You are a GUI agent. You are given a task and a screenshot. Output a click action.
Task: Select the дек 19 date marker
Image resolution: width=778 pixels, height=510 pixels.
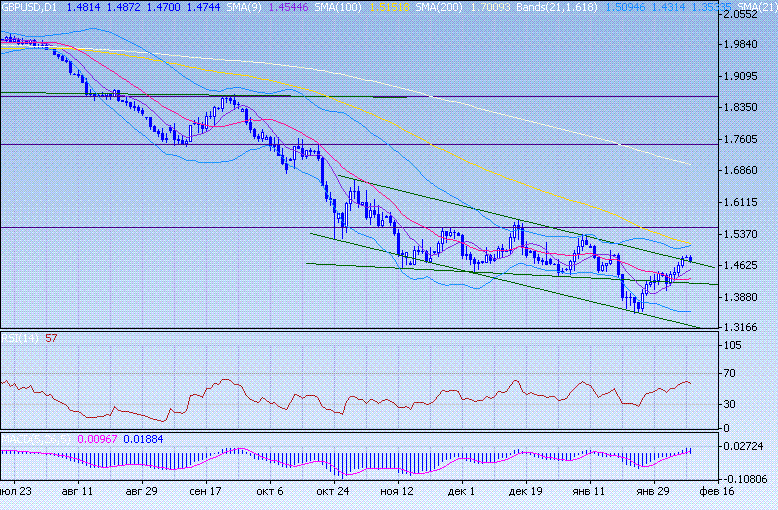tap(525, 493)
